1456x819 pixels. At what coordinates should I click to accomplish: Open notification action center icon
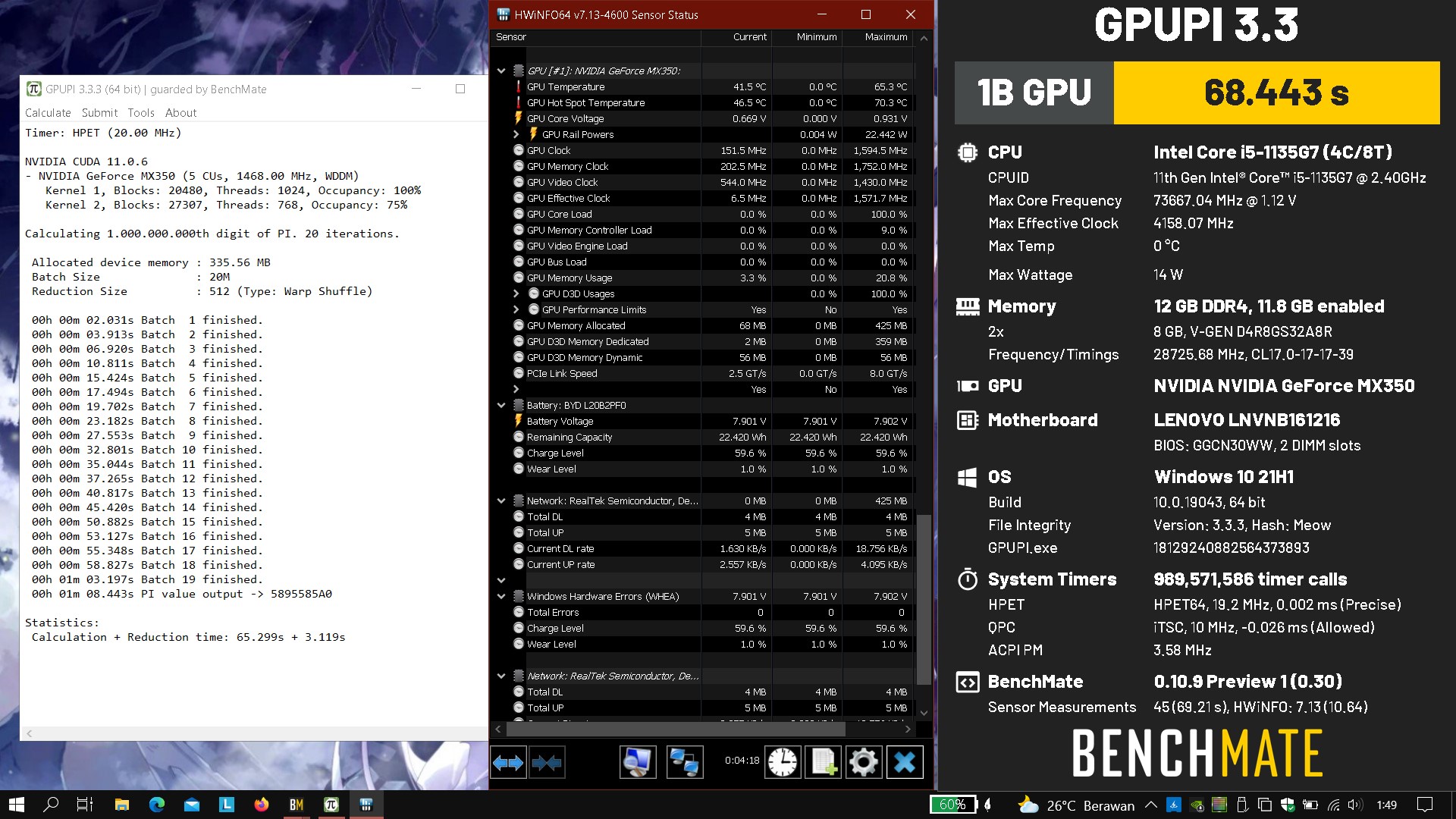tap(1425, 805)
